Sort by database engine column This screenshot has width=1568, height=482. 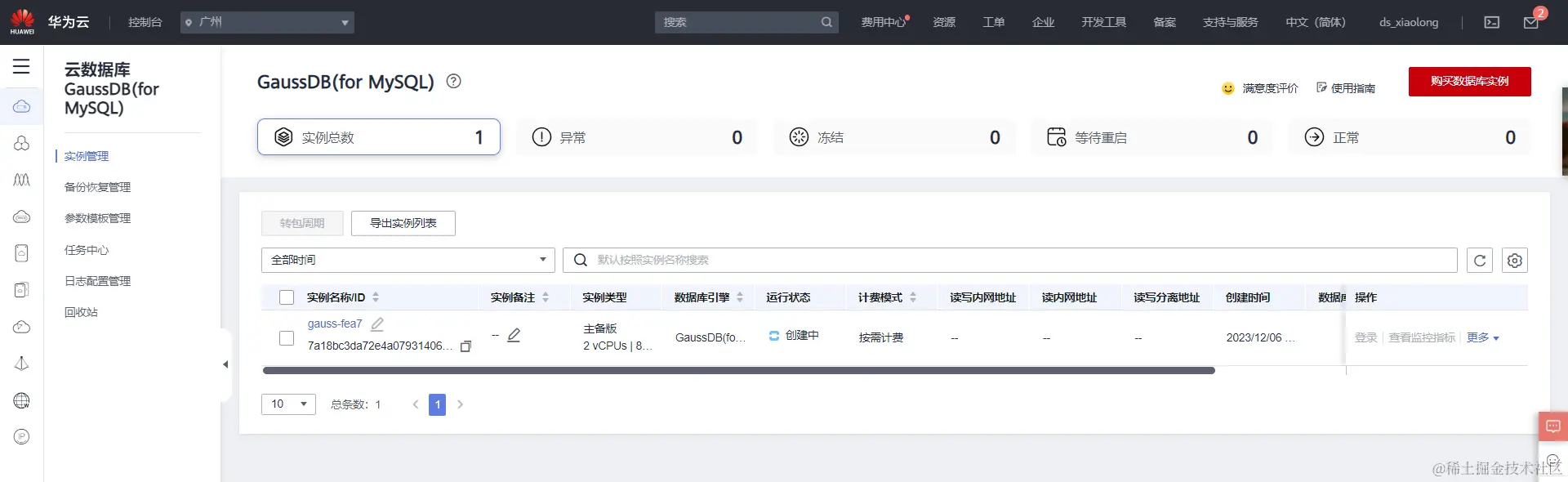pos(740,297)
